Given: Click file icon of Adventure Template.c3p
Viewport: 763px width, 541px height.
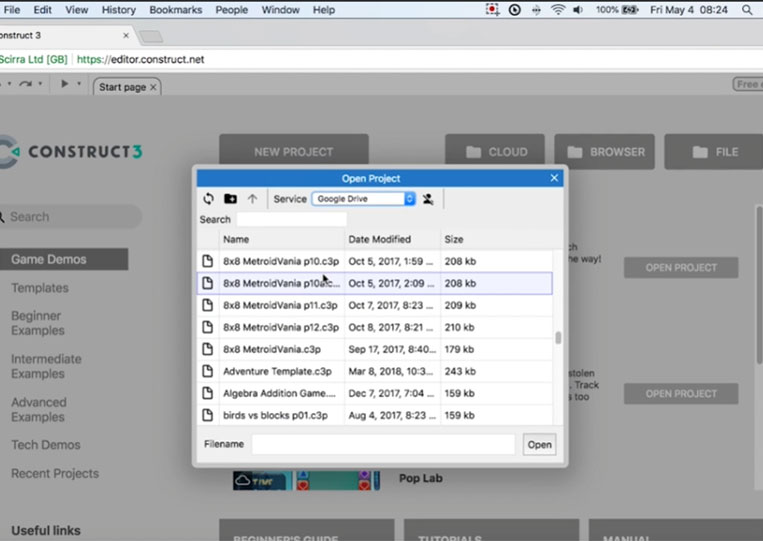Looking at the screenshot, I should click(208, 371).
